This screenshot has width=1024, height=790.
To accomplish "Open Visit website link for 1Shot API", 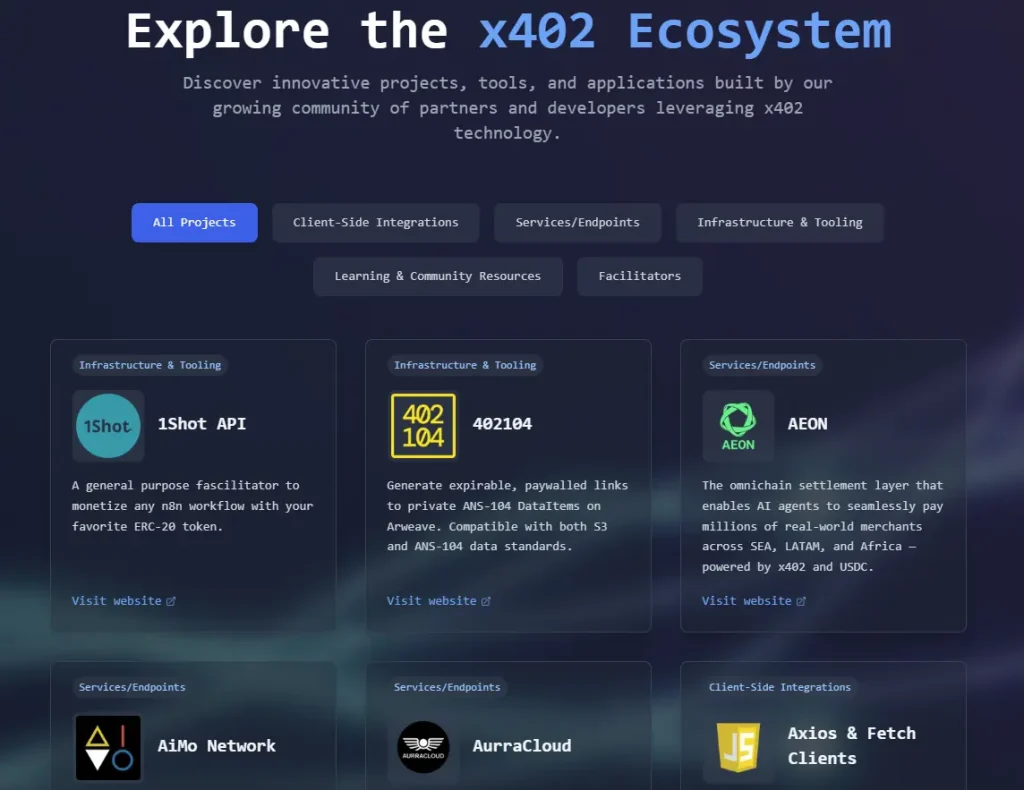I will point(116,600).
